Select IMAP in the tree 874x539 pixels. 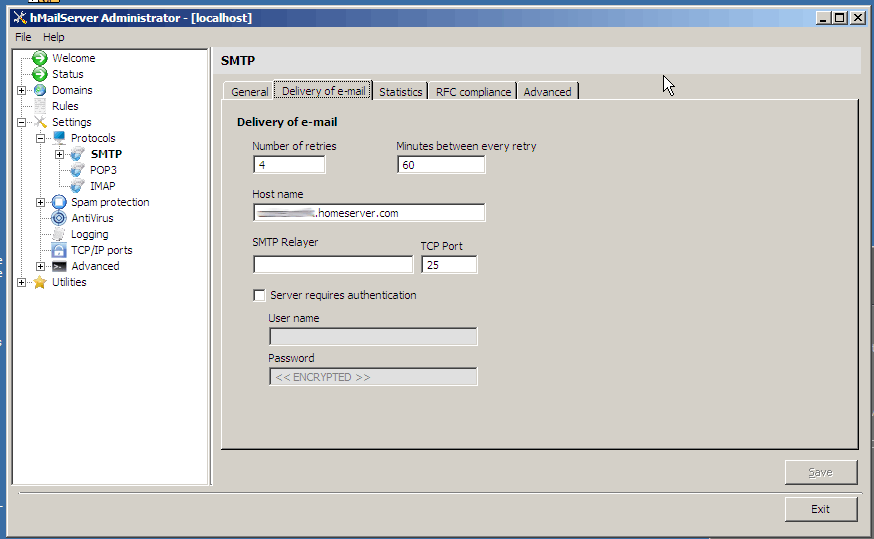103,186
